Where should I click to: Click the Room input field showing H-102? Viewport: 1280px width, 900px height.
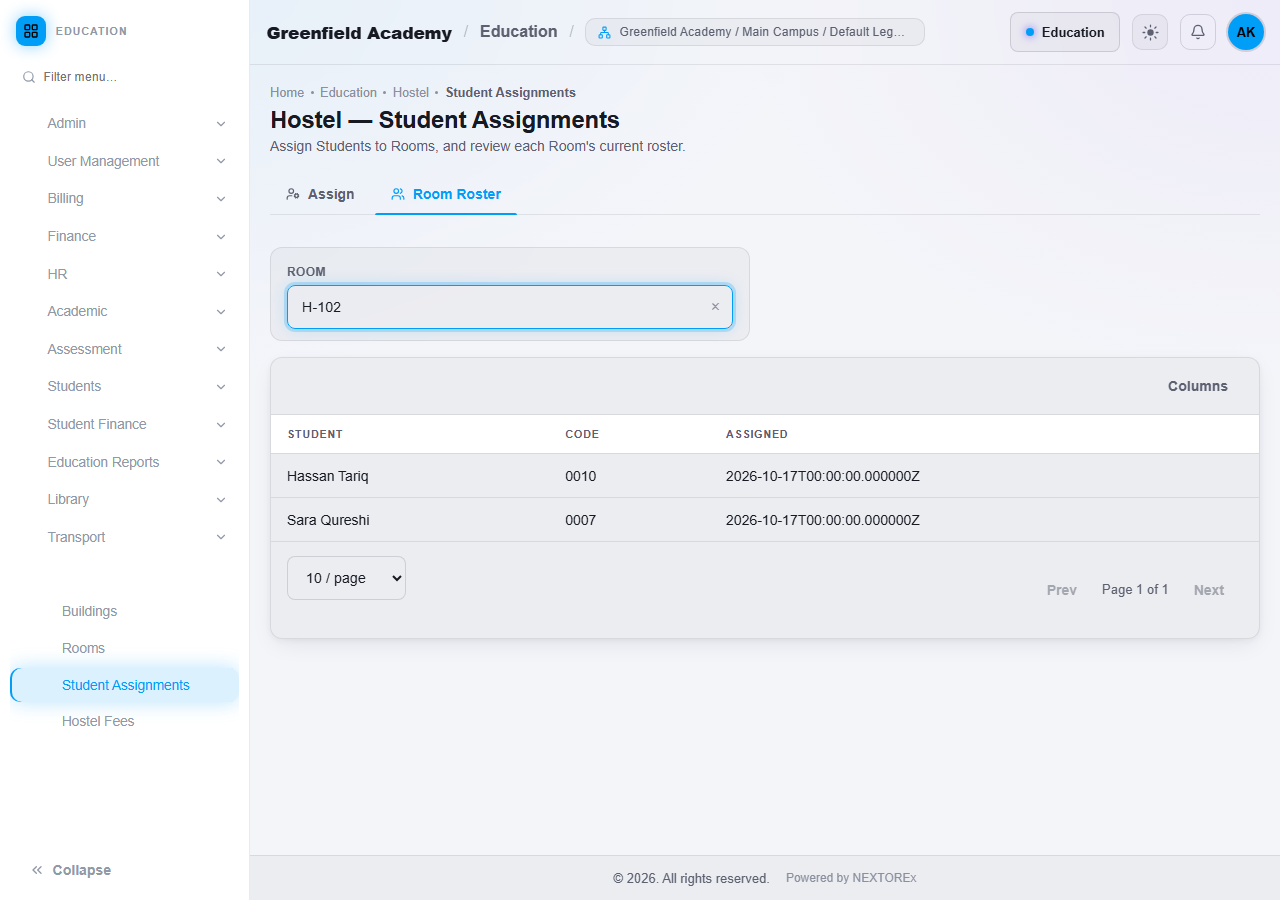(x=510, y=307)
